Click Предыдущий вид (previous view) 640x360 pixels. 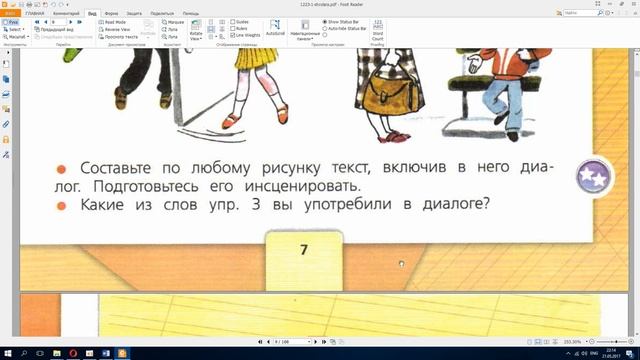(x=54, y=29)
